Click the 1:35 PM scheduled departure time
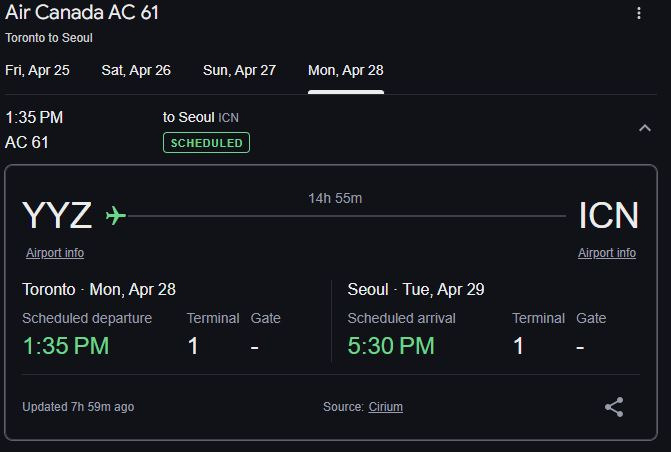Screen dimensions: 671x452 pos(66,346)
